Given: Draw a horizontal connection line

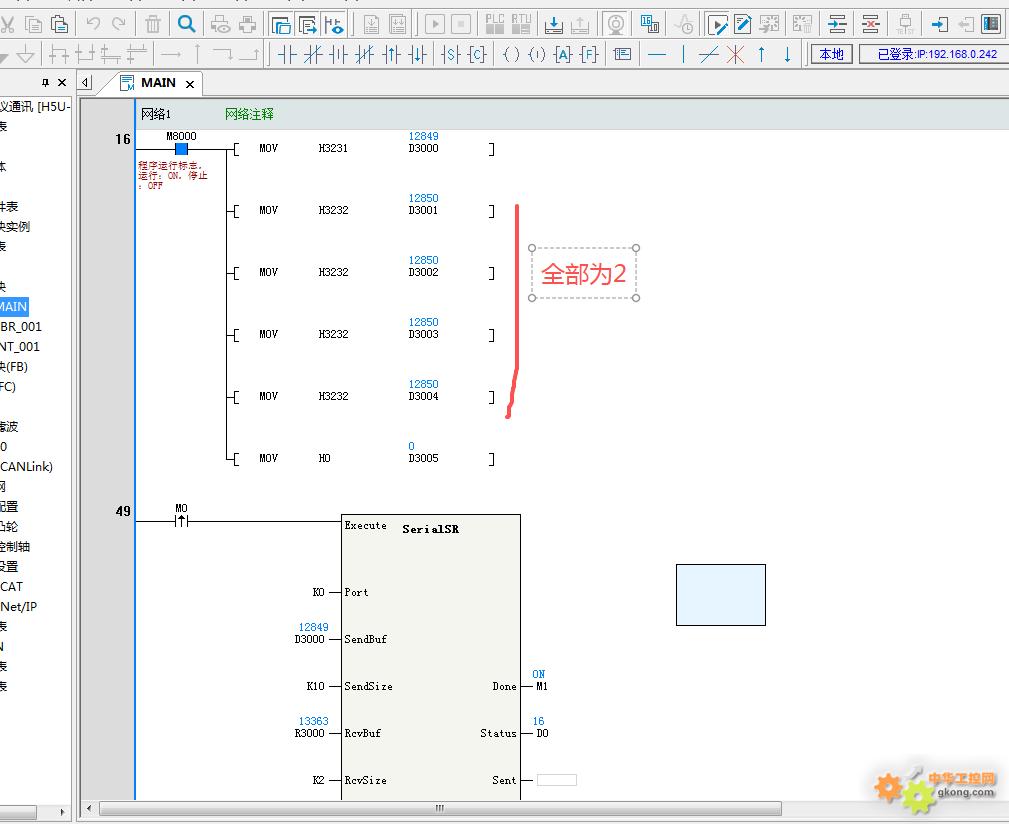Looking at the screenshot, I should [657, 55].
